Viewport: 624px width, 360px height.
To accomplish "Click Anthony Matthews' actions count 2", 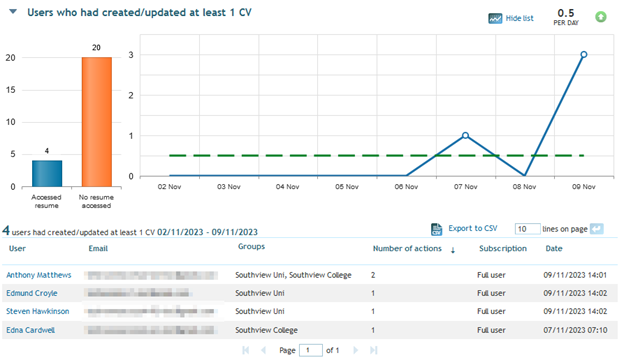I will 373,275.
